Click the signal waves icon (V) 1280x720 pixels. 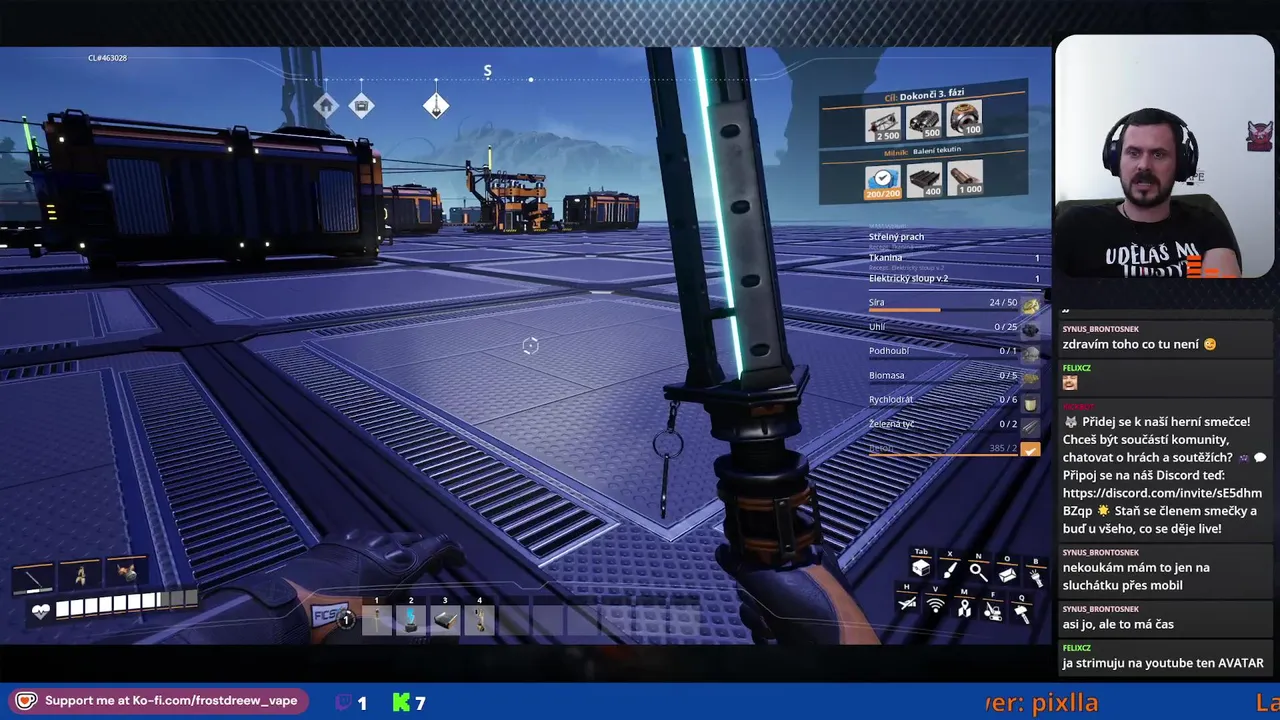coord(936,605)
